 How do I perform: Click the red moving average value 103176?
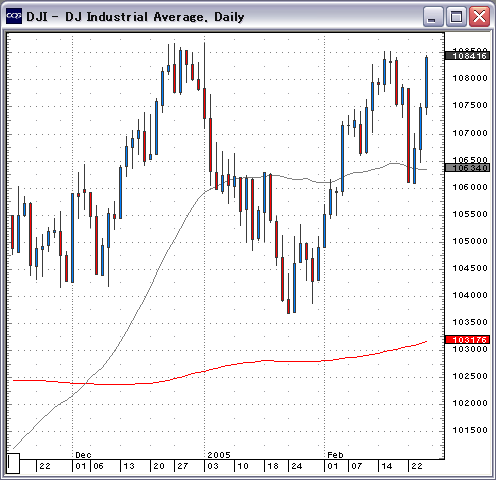pos(467,340)
